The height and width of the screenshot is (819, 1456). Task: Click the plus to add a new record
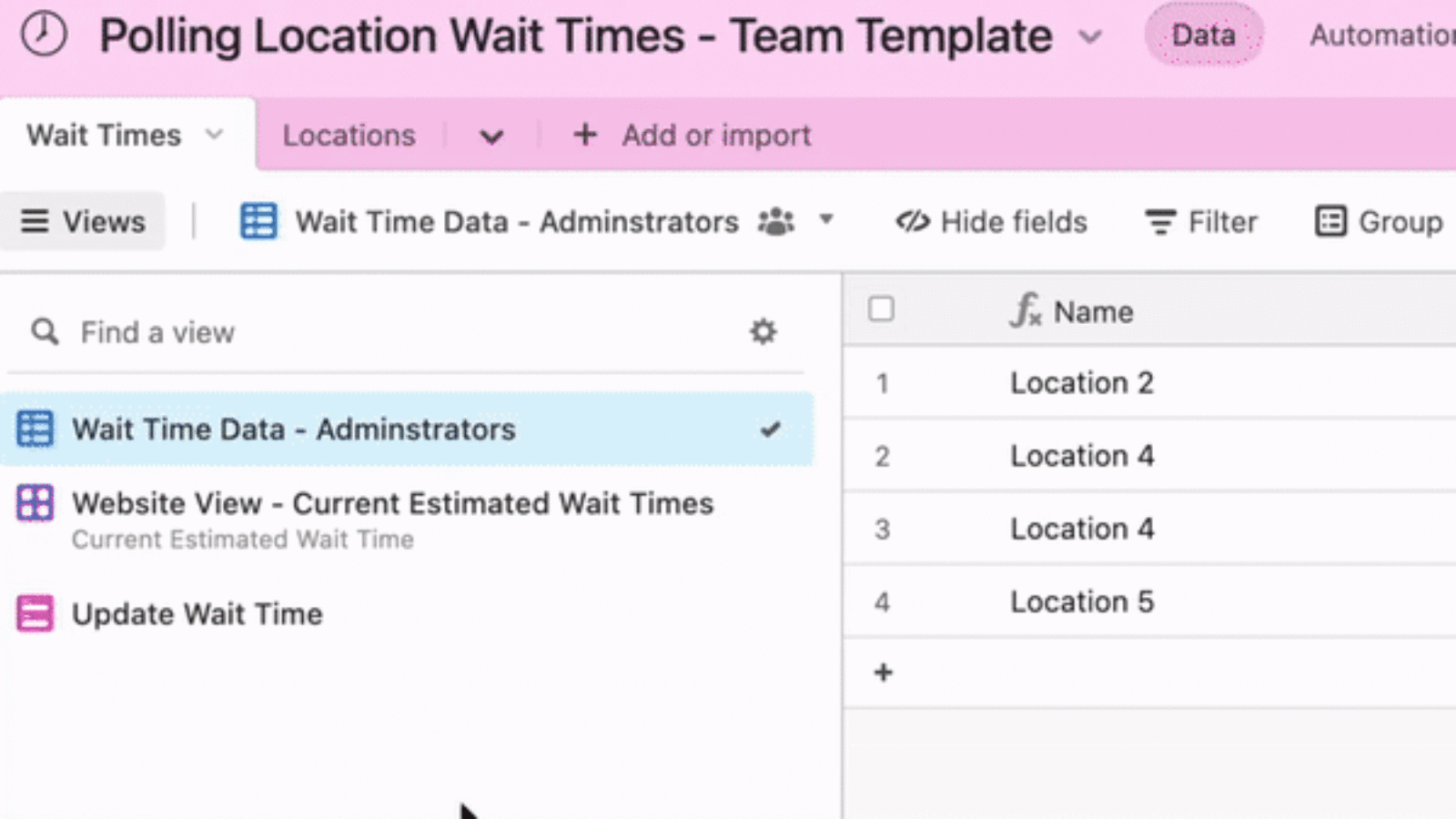[x=882, y=672]
